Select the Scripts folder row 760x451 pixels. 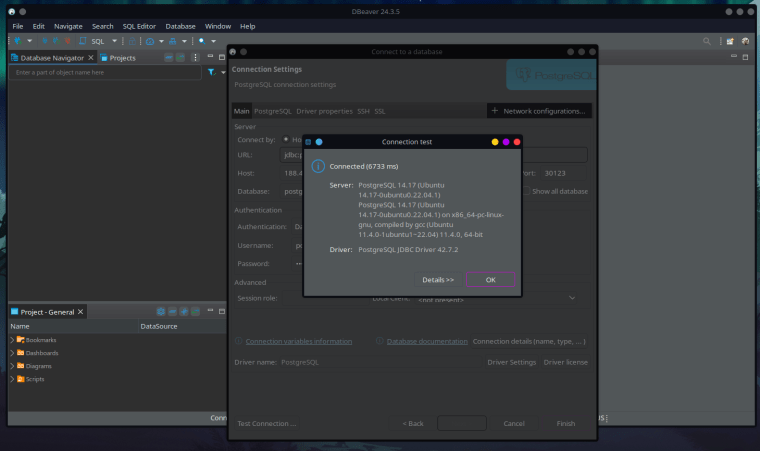click(x=117, y=379)
